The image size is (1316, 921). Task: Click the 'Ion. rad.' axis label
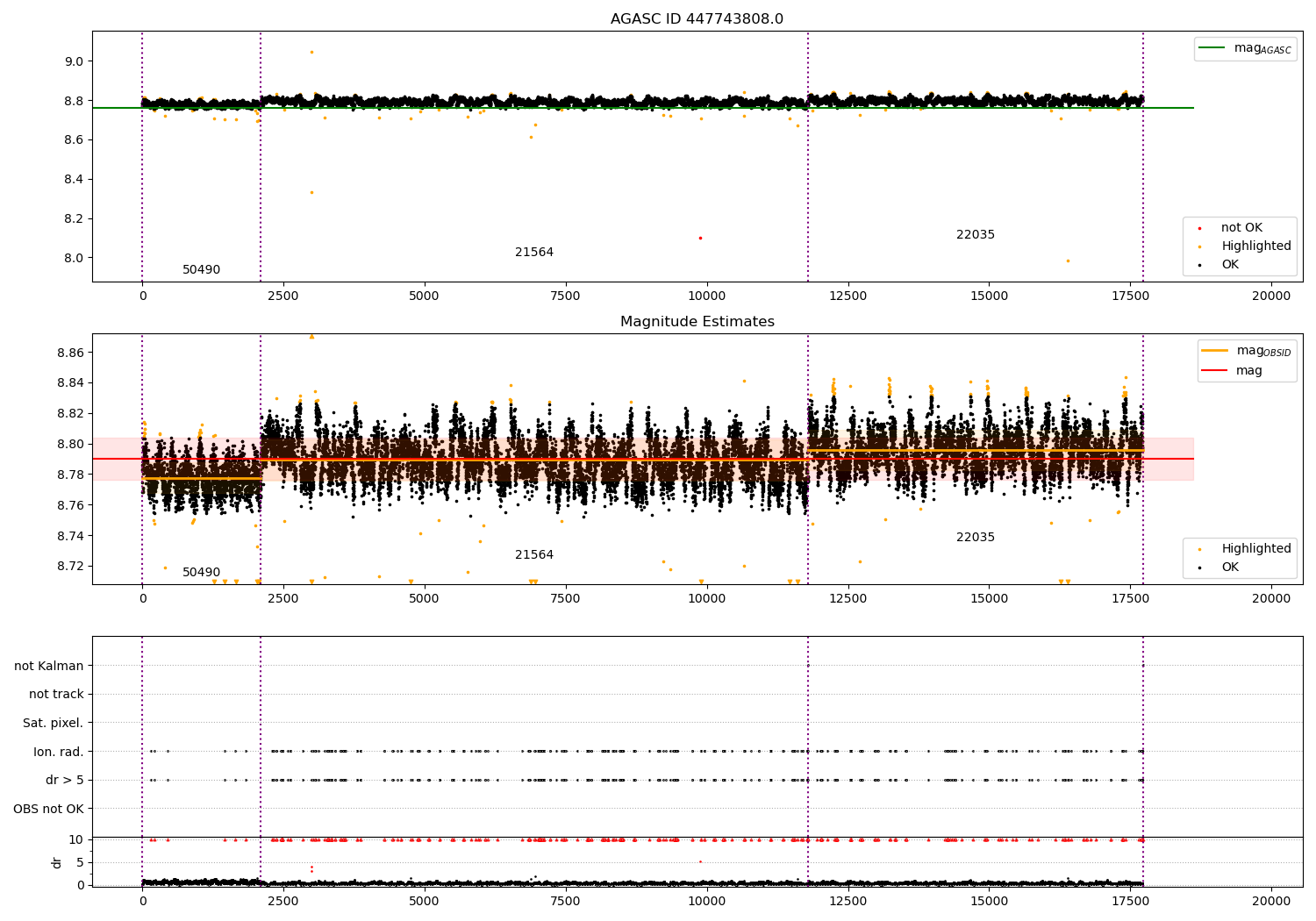click(59, 752)
